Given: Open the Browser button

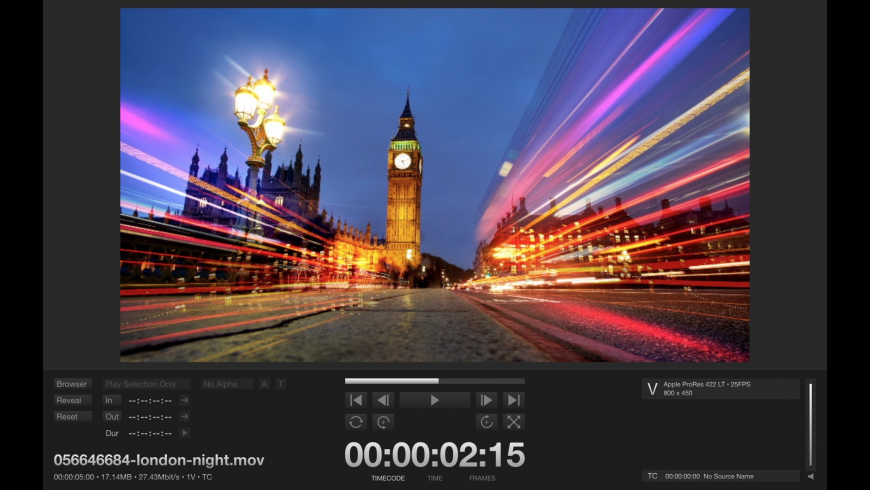Looking at the screenshot, I should [72, 384].
